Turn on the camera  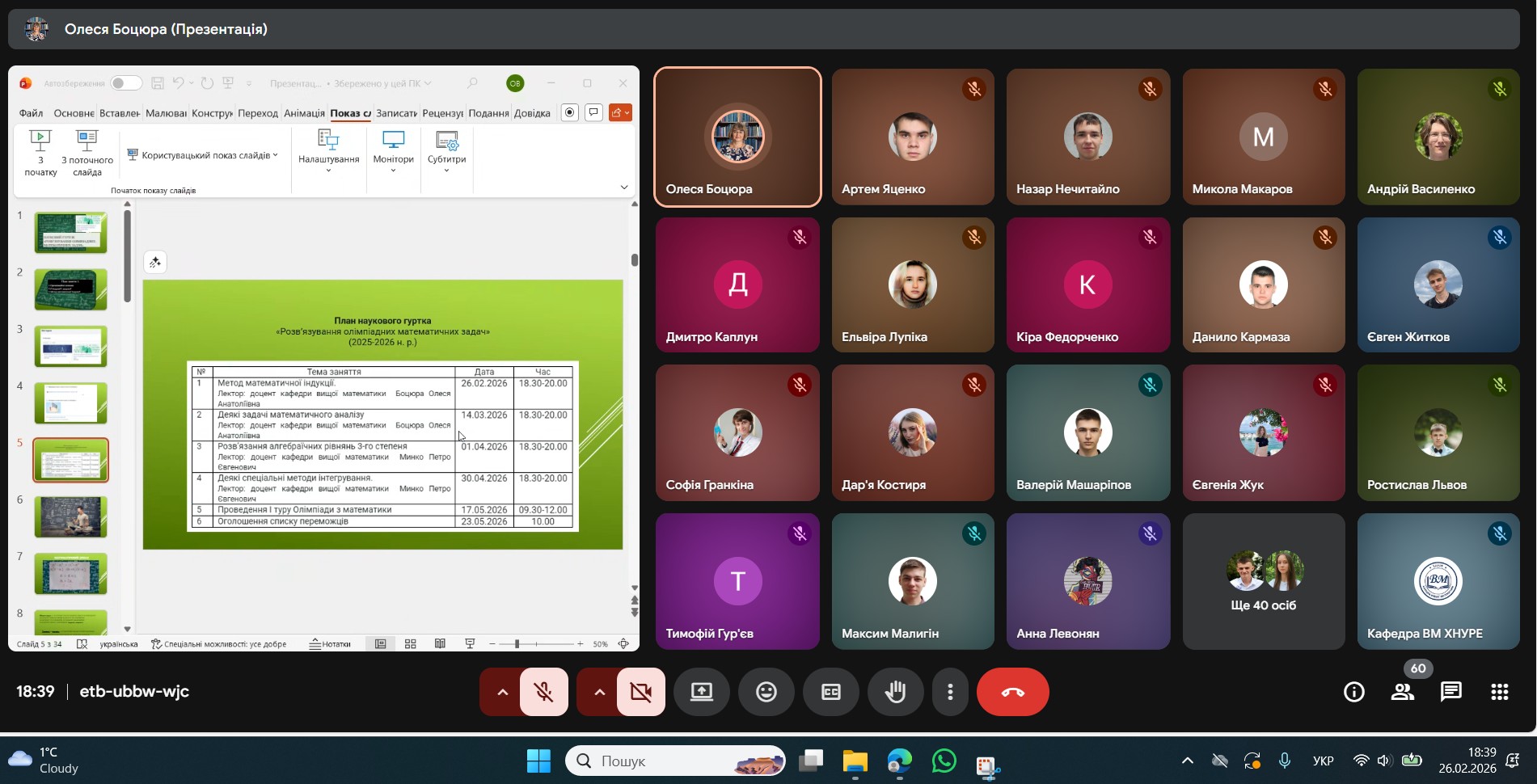pos(640,692)
